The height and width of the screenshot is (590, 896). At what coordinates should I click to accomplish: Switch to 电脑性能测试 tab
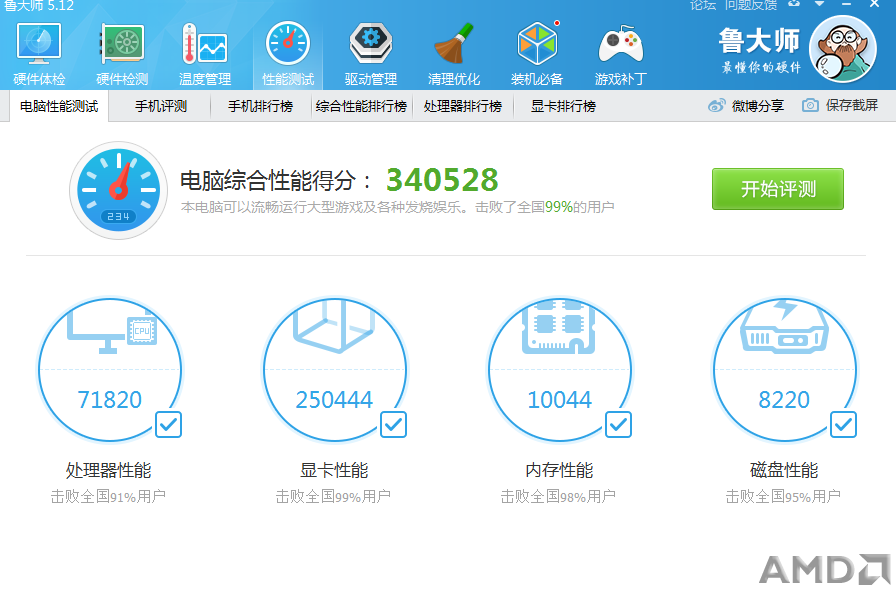59,106
